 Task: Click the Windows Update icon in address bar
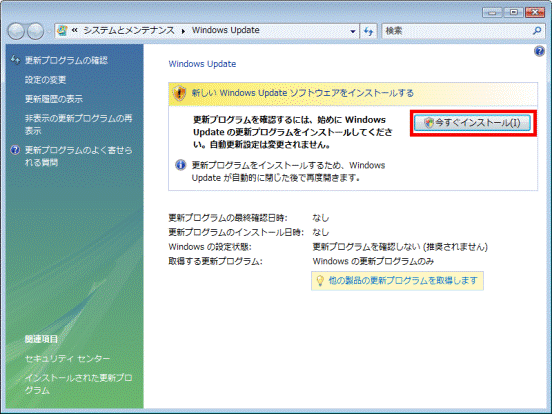tap(62, 31)
